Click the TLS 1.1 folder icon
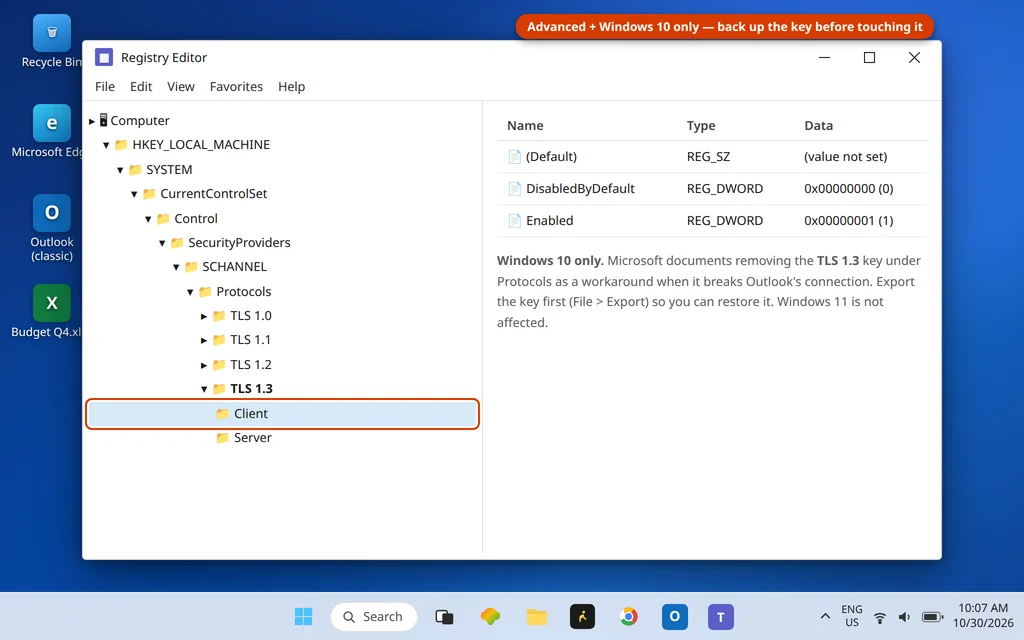This screenshot has height=640, width=1024. pyautogui.click(x=219, y=340)
